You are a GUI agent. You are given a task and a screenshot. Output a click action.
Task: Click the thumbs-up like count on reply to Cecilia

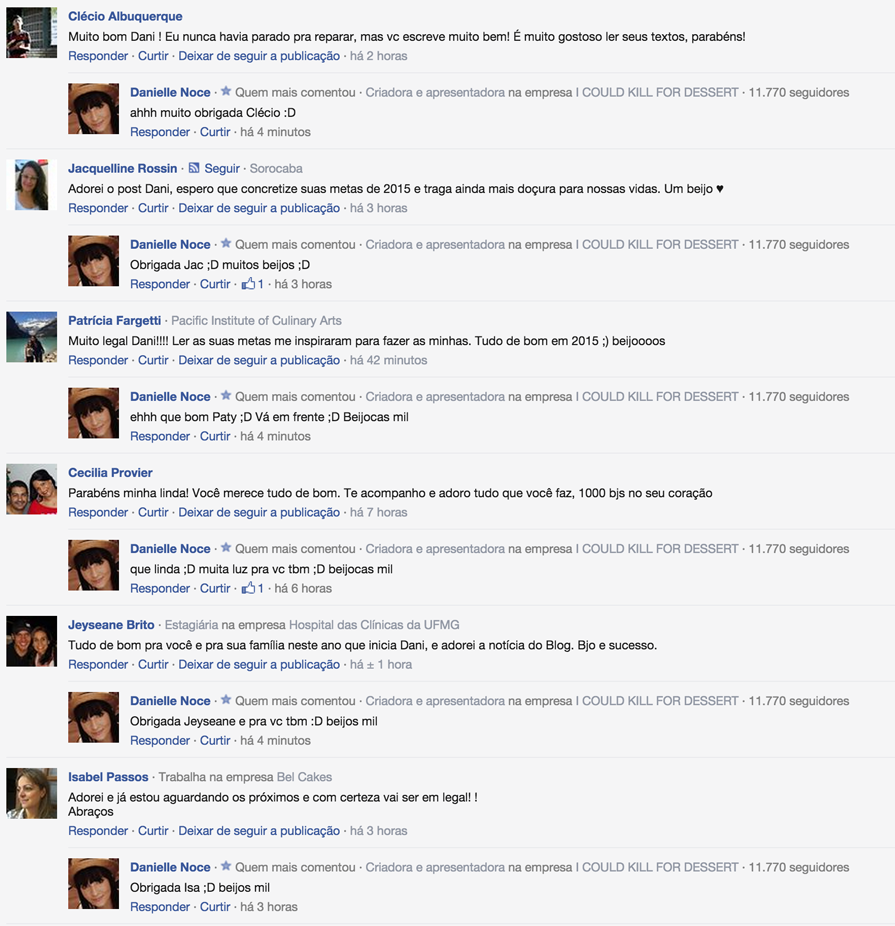(253, 588)
